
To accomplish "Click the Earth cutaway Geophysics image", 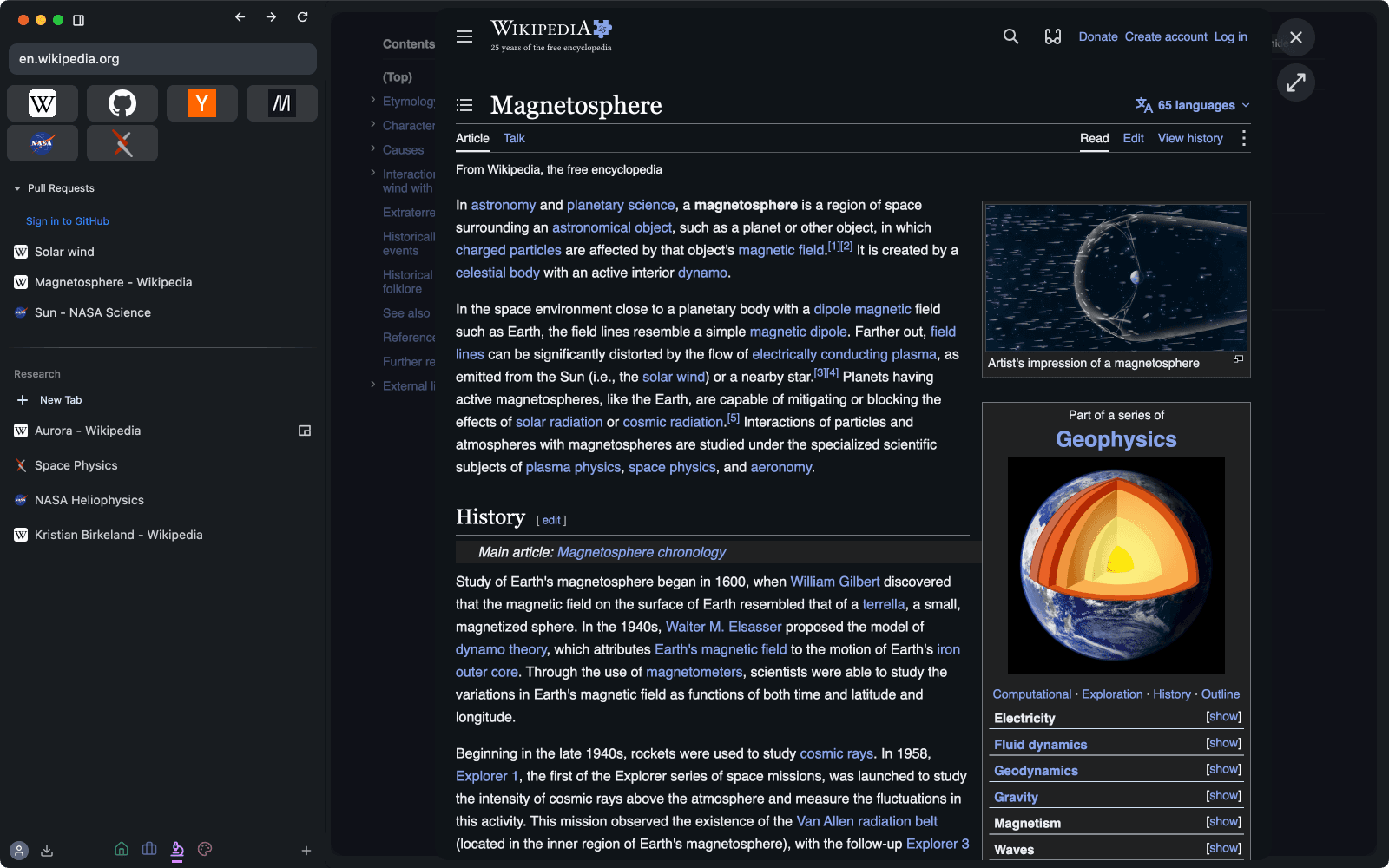I will coord(1116,565).
